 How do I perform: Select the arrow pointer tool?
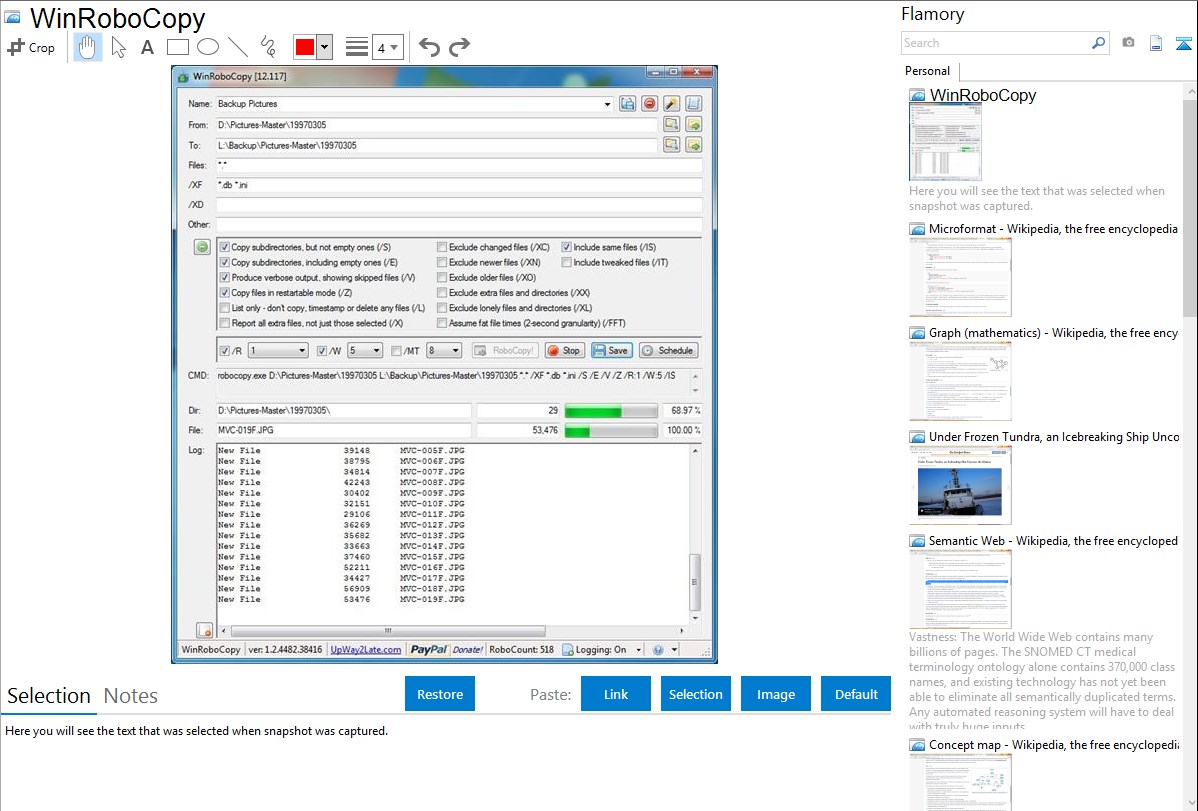[119, 47]
